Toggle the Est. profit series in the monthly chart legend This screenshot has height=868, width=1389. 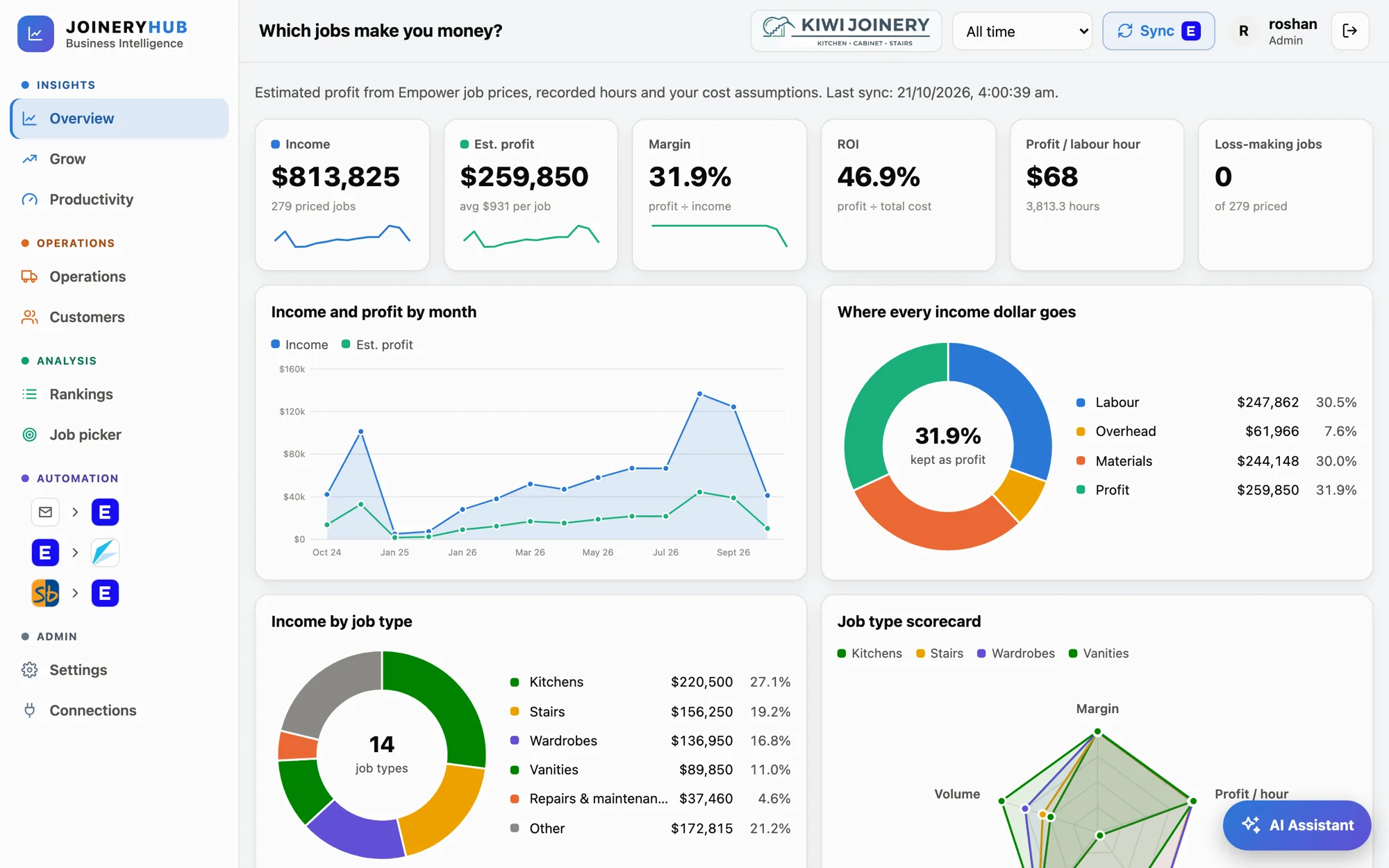pyautogui.click(x=377, y=345)
